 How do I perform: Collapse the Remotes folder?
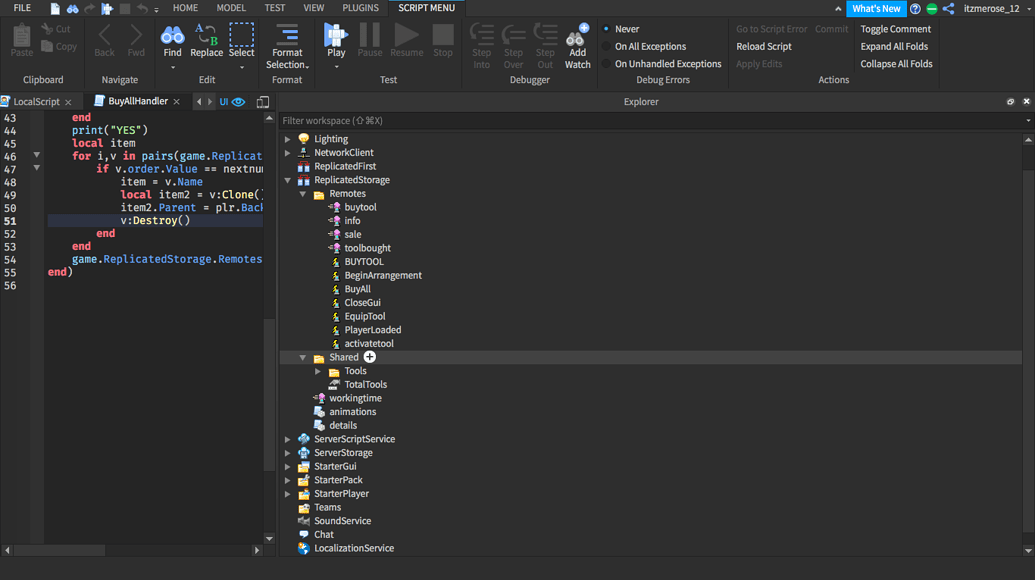pyautogui.click(x=303, y=194)
